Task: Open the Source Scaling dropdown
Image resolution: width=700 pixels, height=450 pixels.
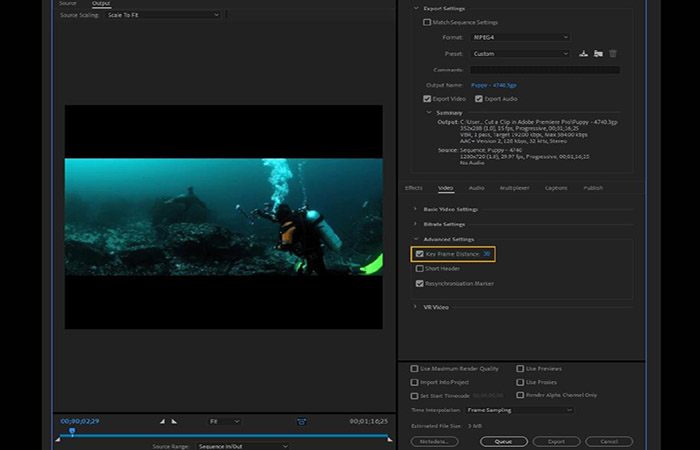Action: point(163,15)
